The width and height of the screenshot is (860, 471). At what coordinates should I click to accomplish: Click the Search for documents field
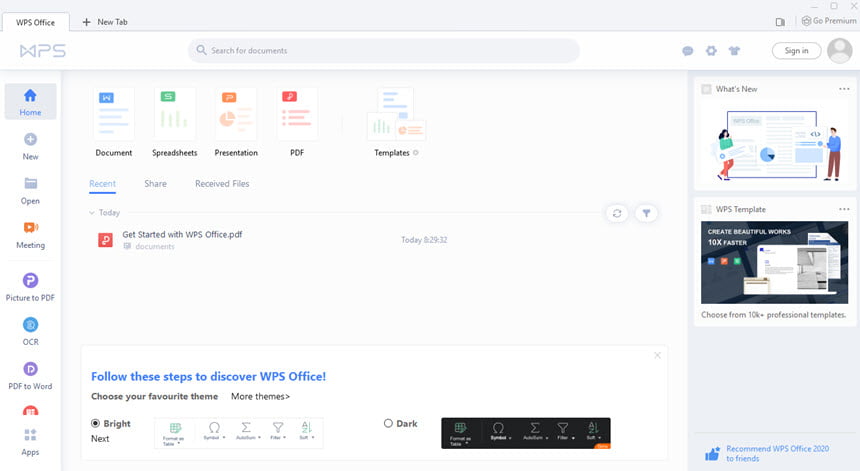coord(384,50)
